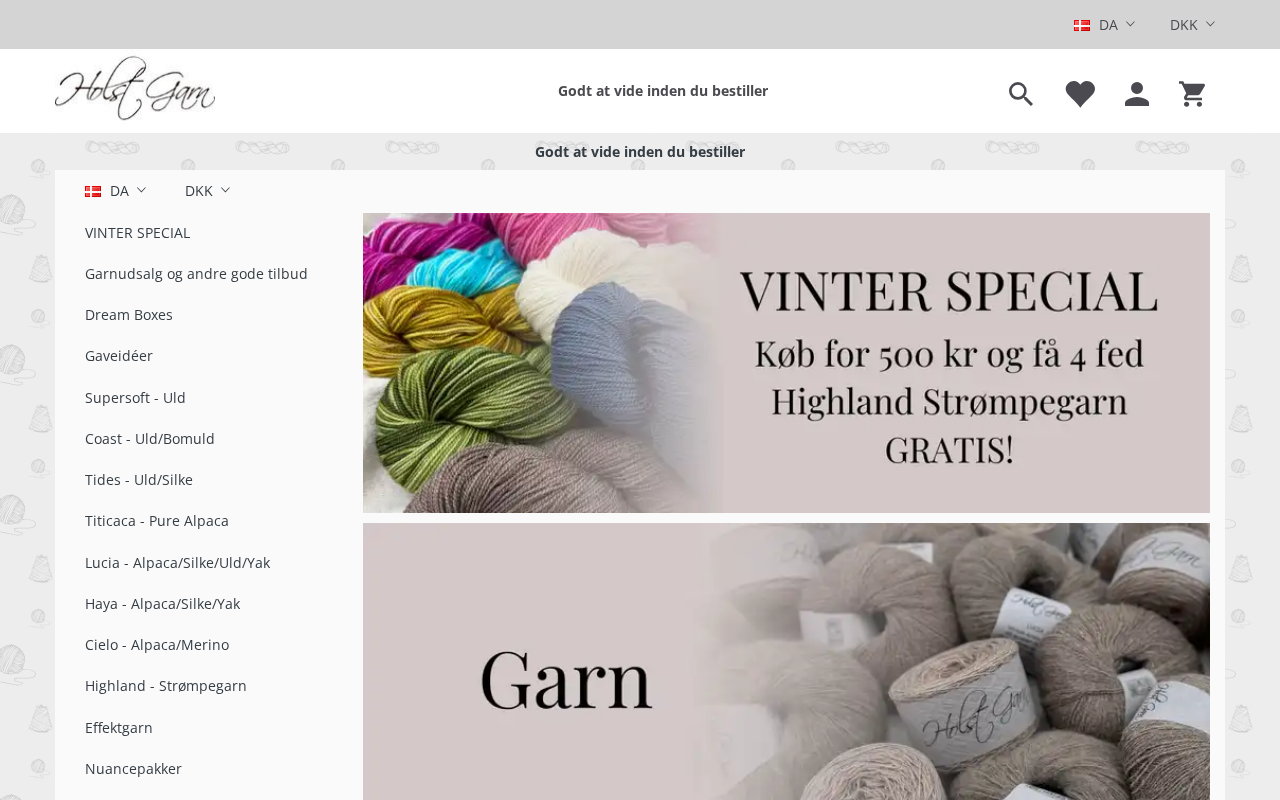Click Danish flag in top bar

coord(1082,25)
